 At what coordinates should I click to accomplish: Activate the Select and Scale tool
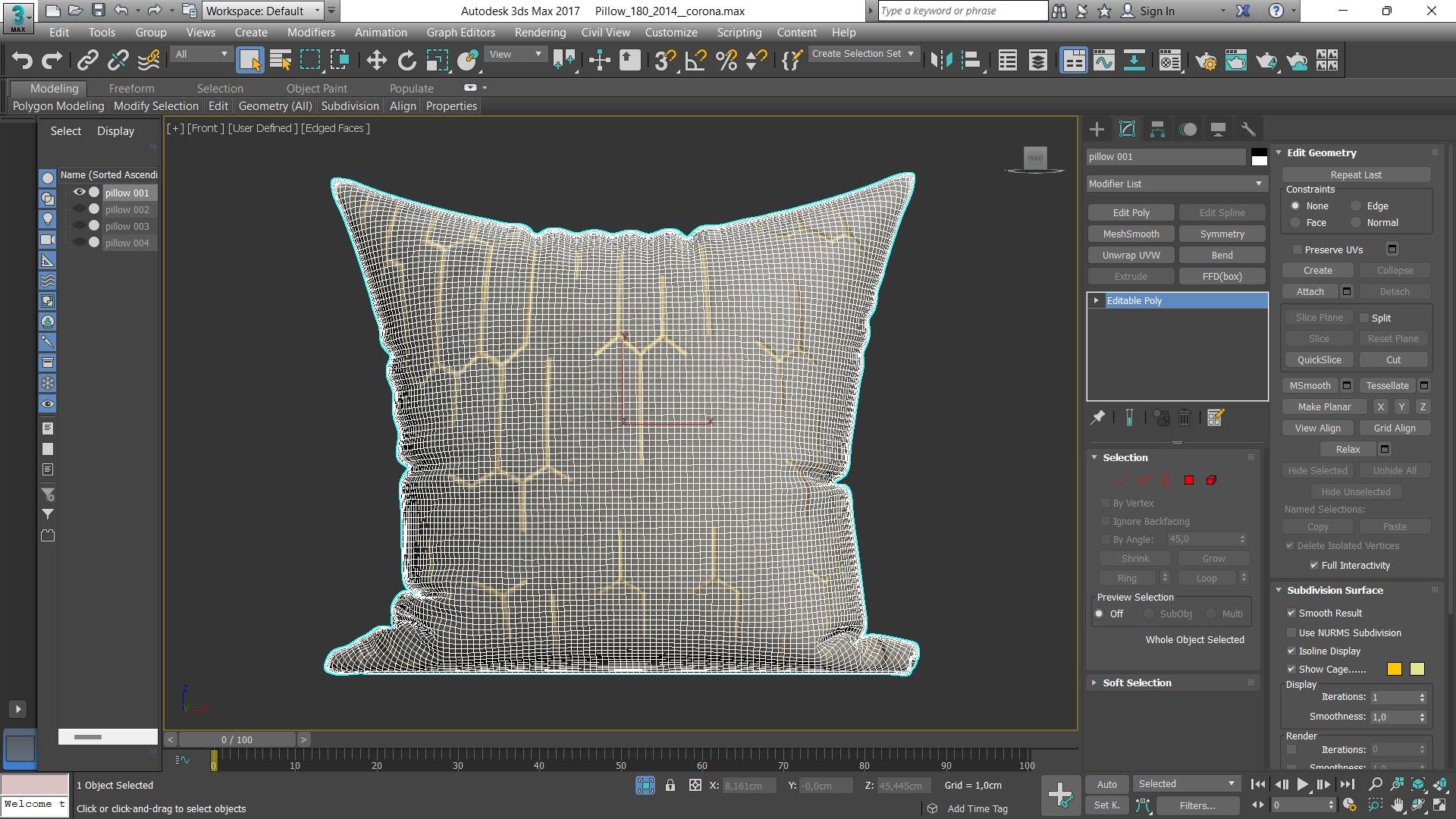438,61
